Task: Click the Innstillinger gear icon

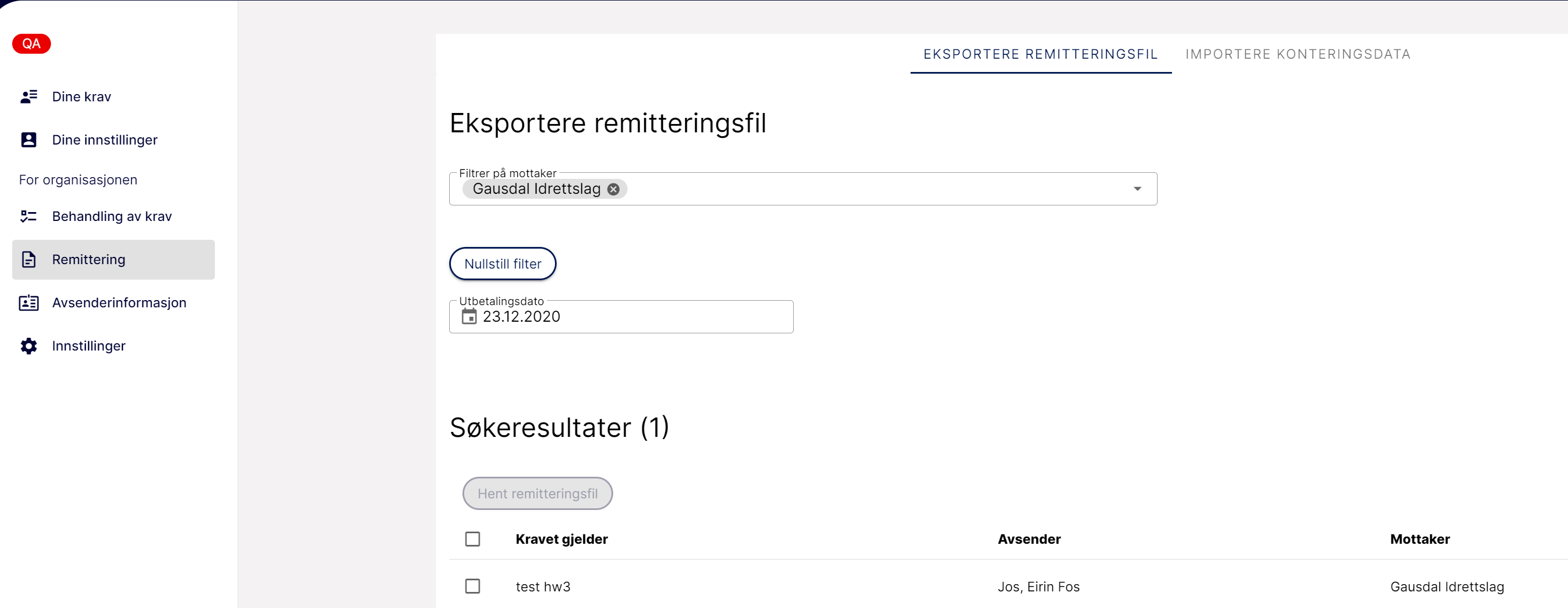Action: [29, 346]
